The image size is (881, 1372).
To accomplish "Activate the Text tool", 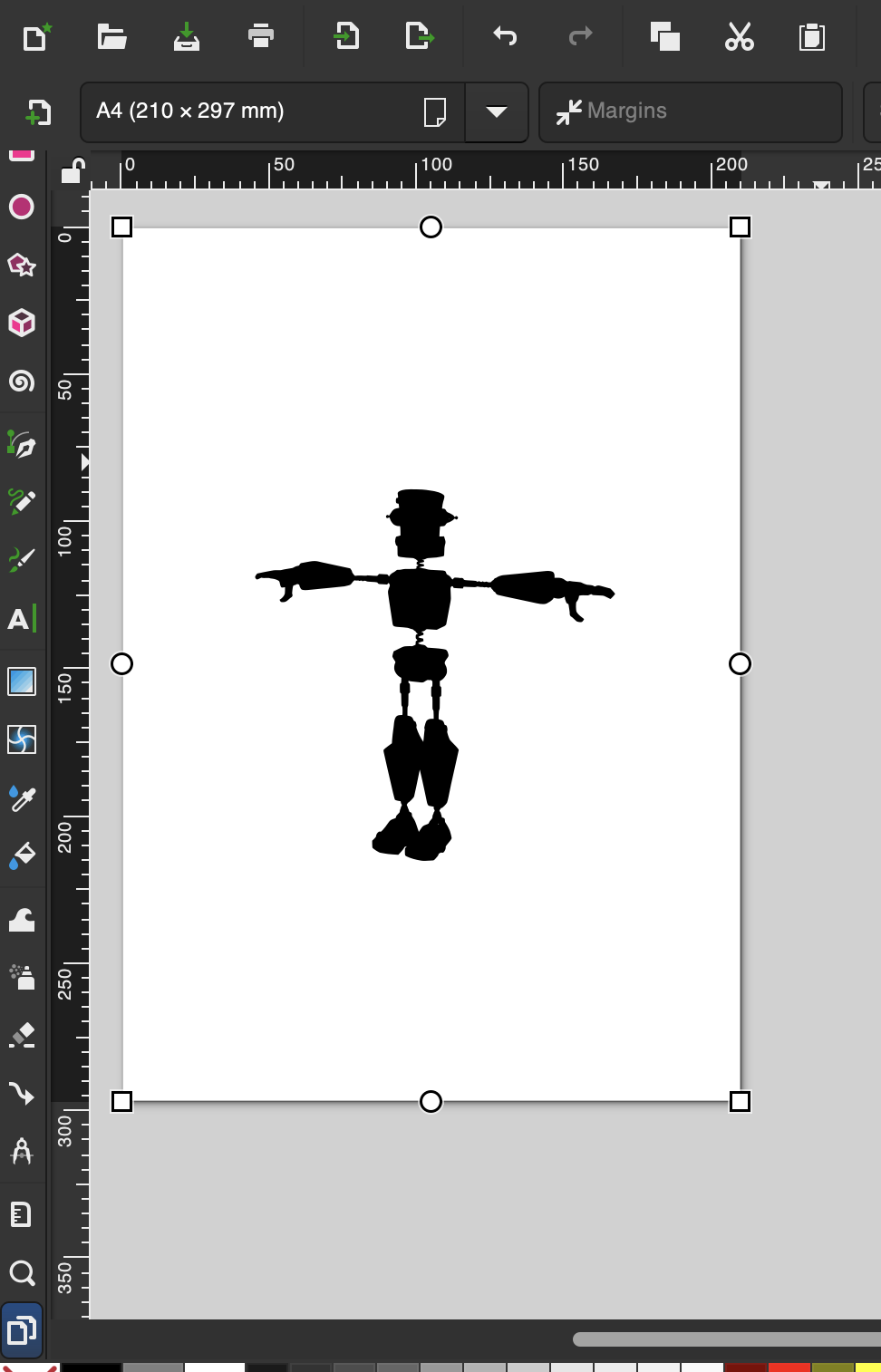I will click(22, 620).
